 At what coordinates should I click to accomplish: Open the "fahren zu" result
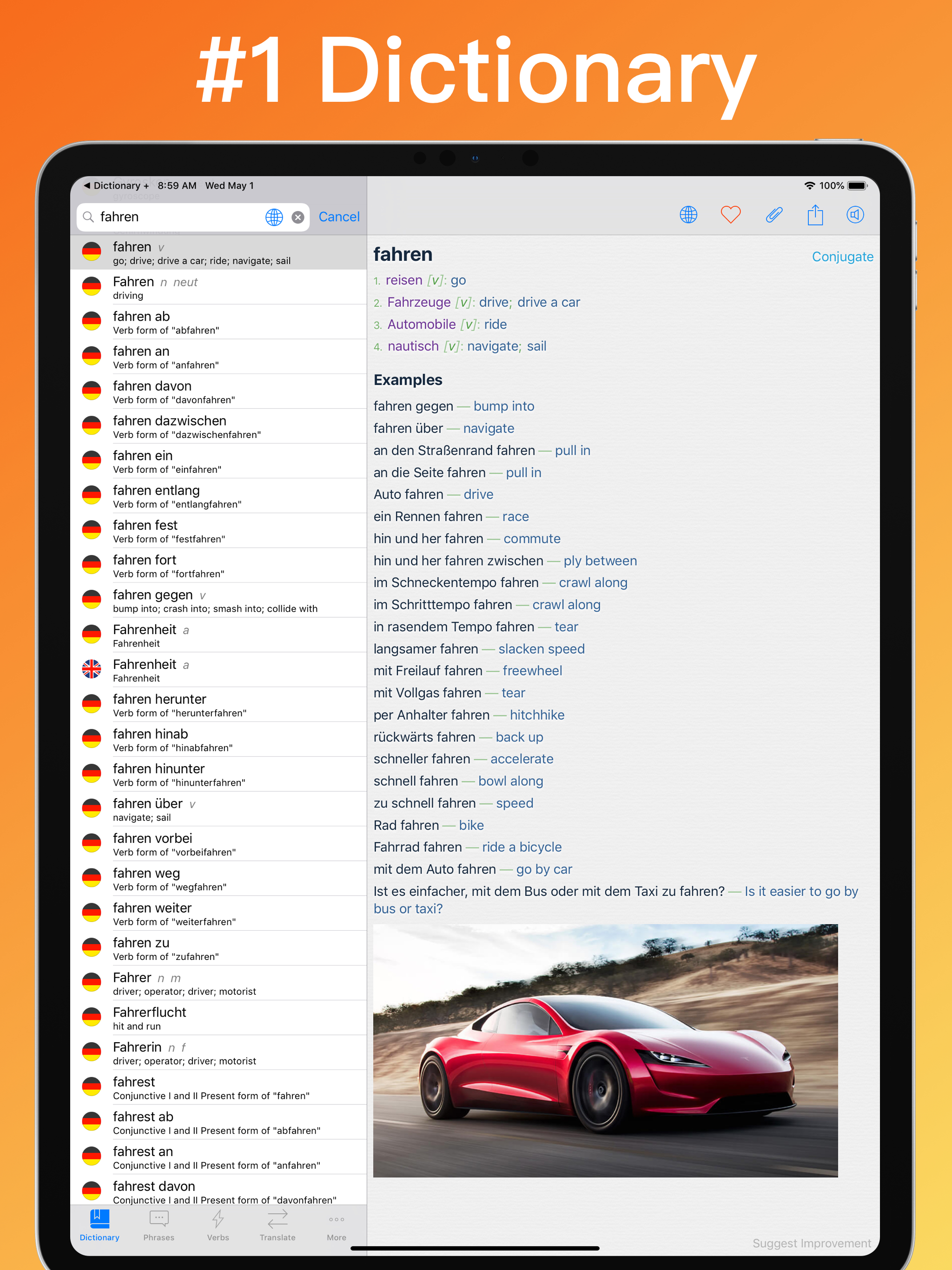pos(218,948)
